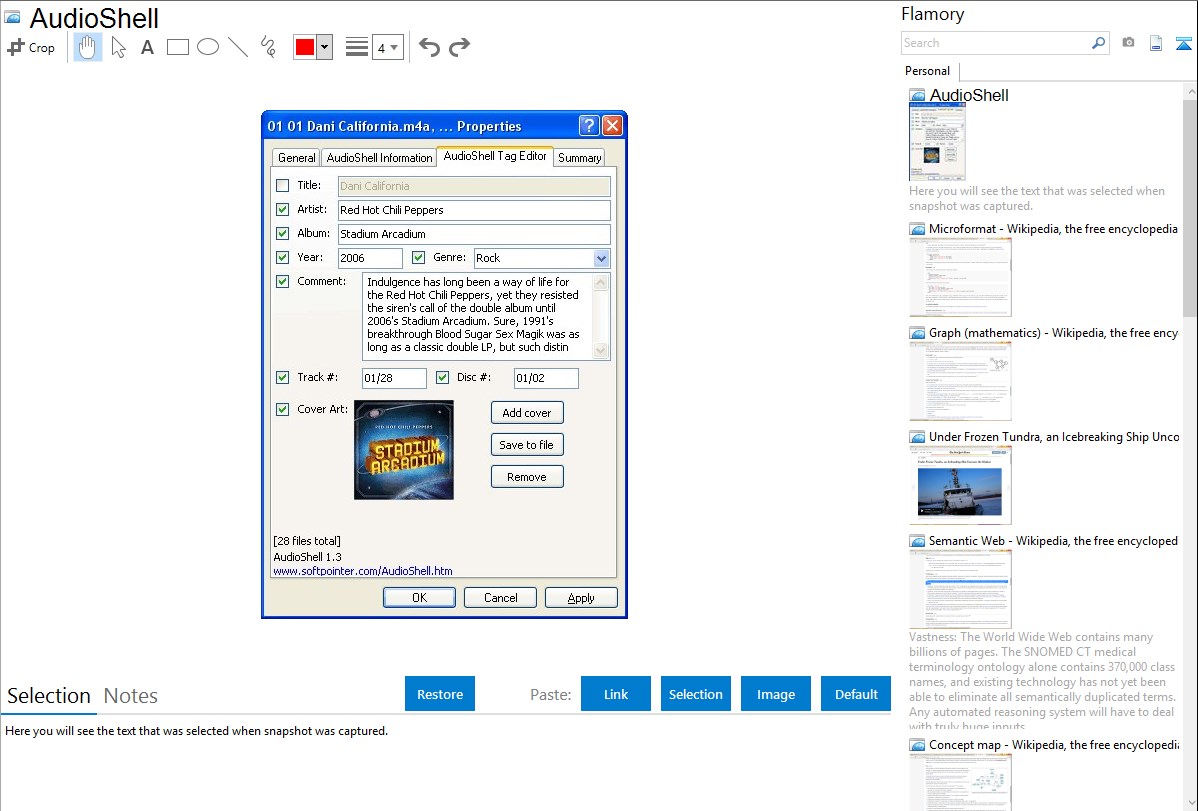Switch to the Selection tab

(x=49, y=696)
